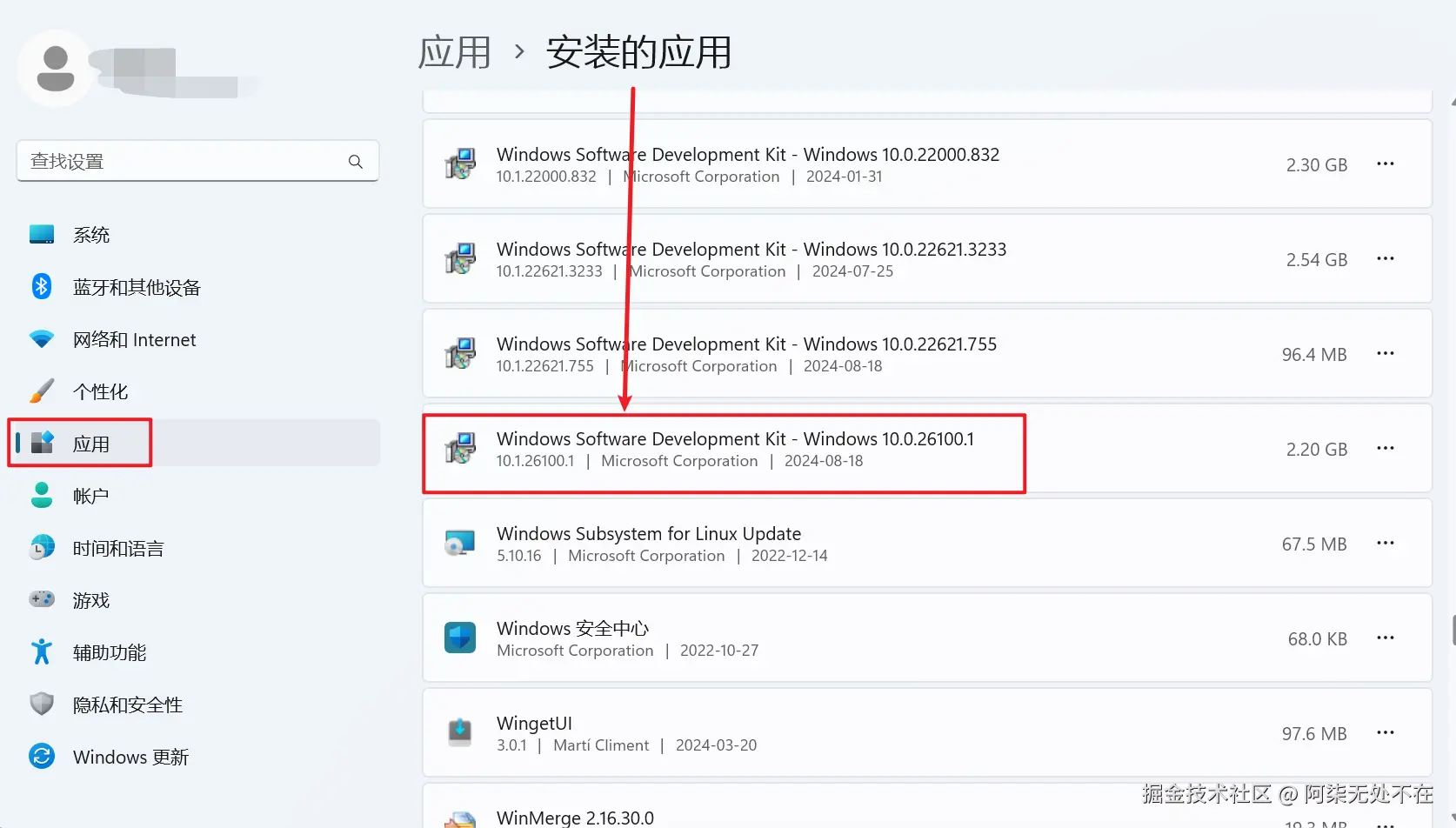Click the 2.30 GB size value
This screenshot has width=1456, height=828.
click(1317, 164)
